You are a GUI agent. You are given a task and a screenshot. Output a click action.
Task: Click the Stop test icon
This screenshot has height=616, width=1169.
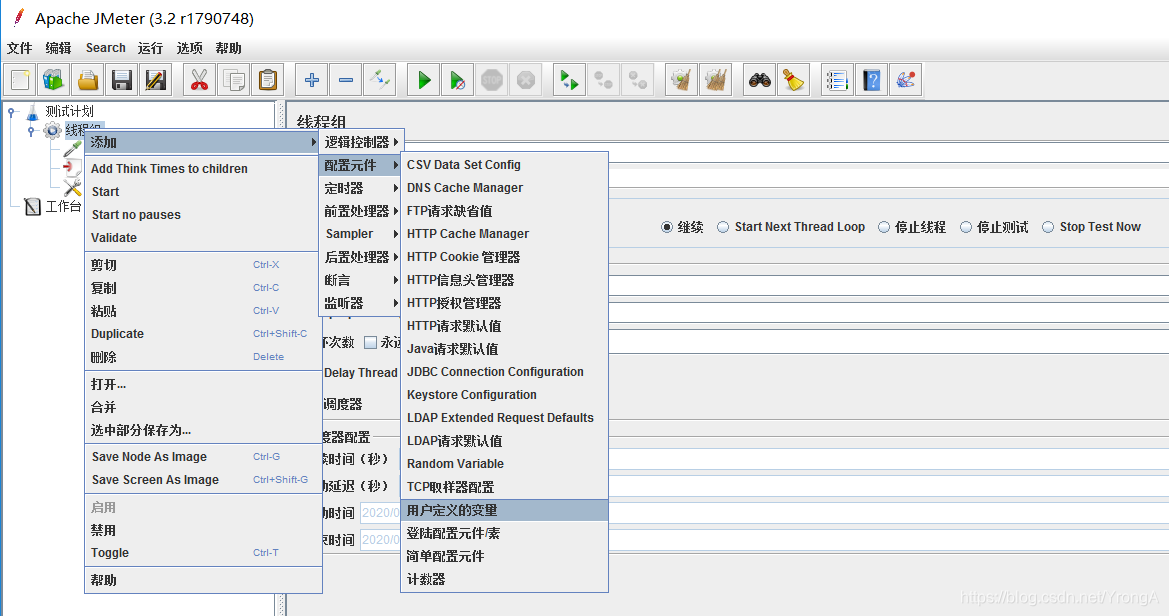(492, 80)
